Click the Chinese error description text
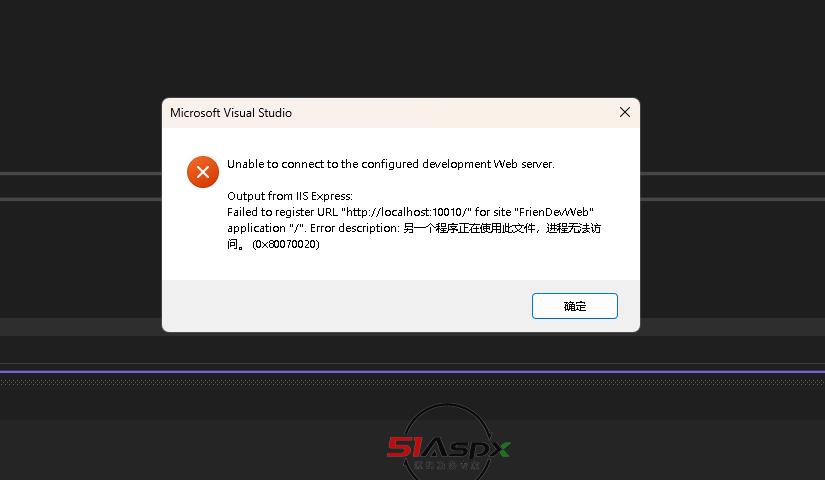The image size is (825, 480). click(501, 228)
